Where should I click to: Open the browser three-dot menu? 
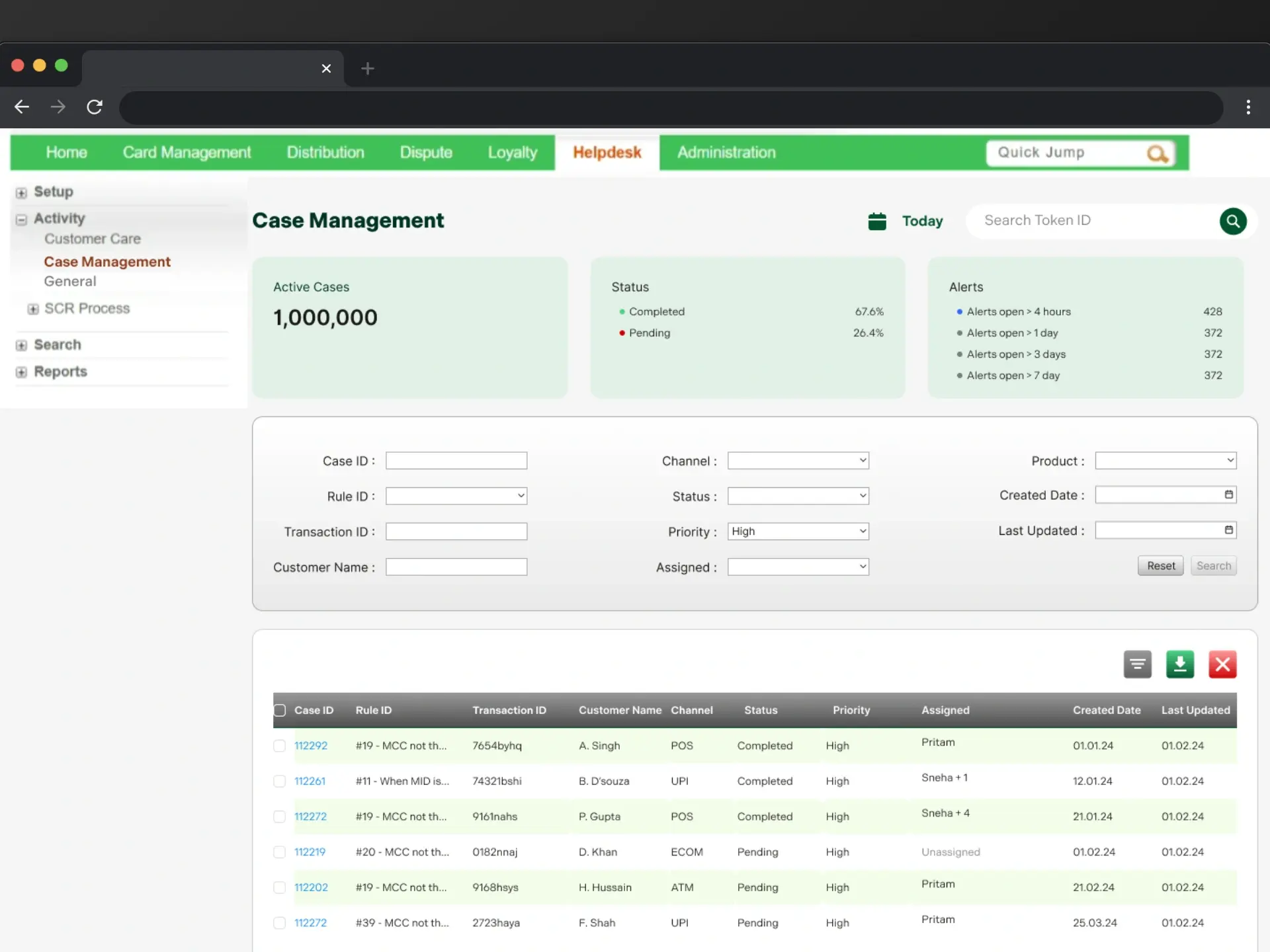pos(1248,107)
